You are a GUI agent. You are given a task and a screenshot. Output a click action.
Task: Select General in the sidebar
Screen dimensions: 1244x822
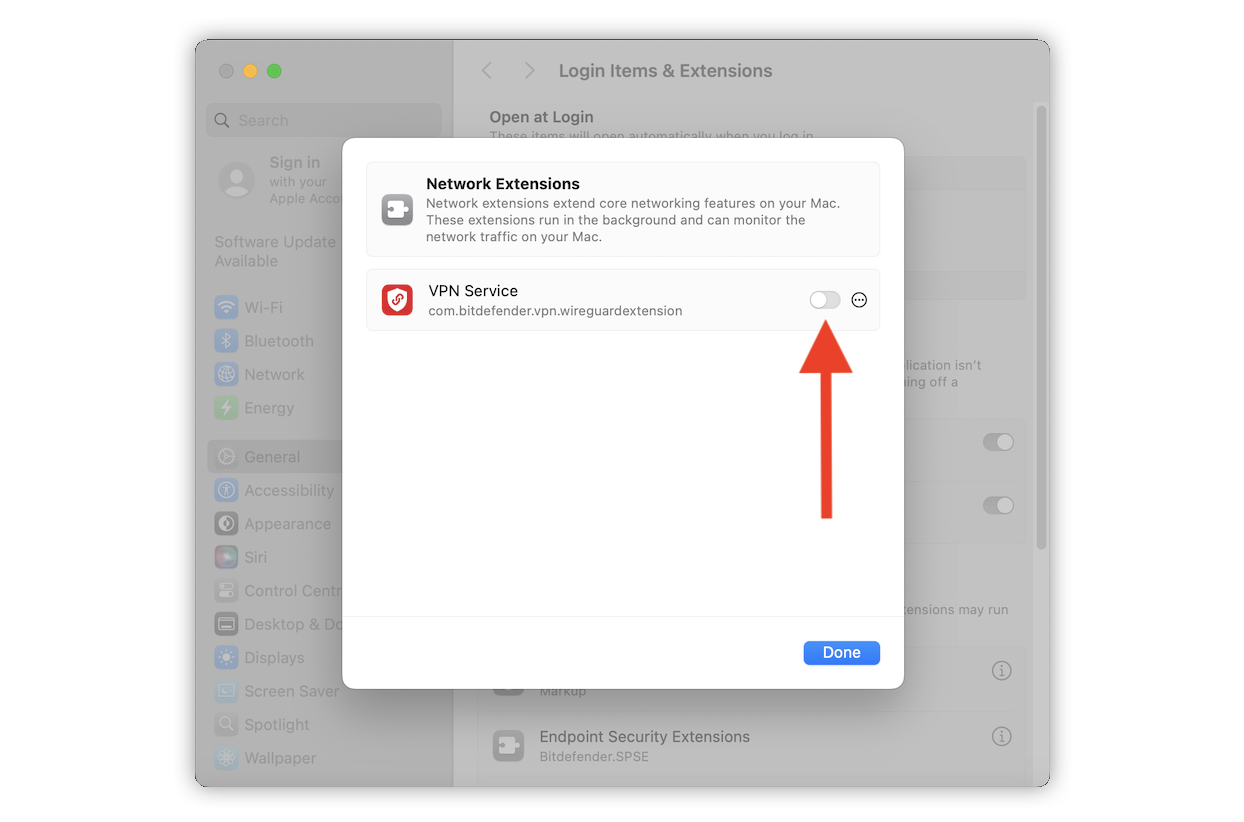click(x=275, y=457)
